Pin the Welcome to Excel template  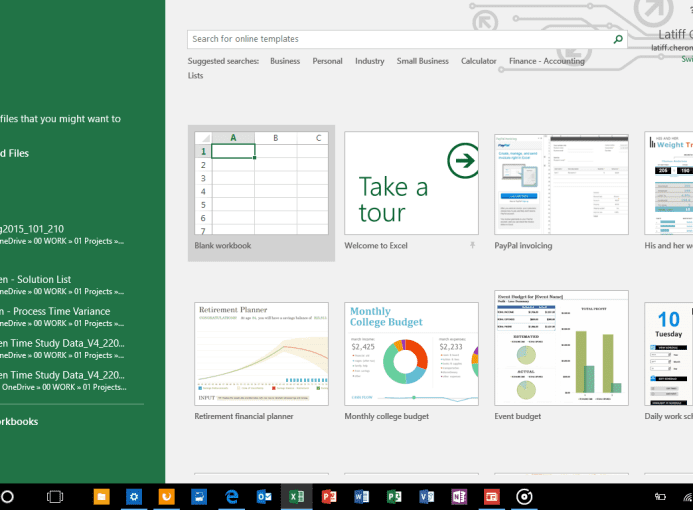tap(472, 245)
